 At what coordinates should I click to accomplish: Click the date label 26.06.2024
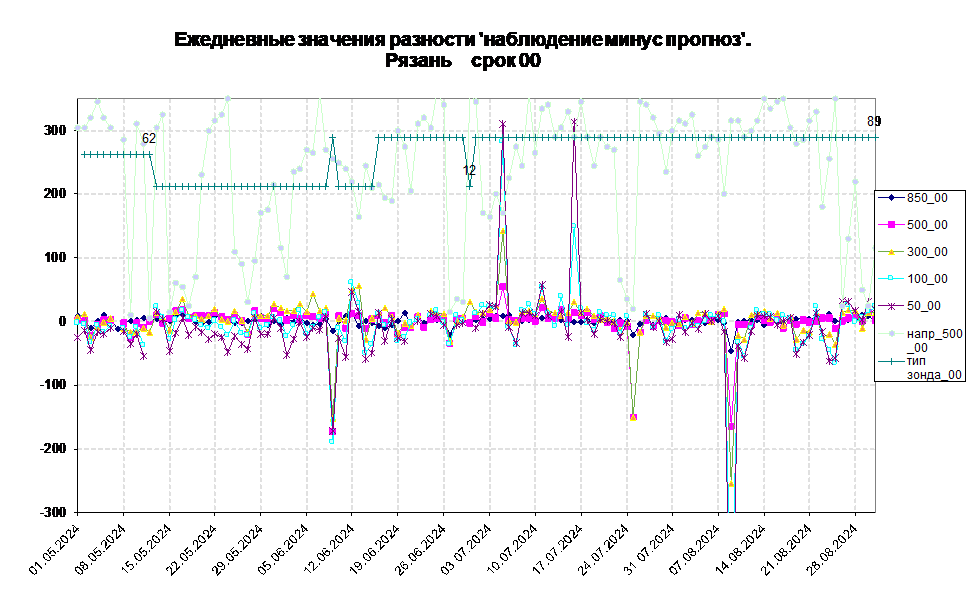click(421, 550)
